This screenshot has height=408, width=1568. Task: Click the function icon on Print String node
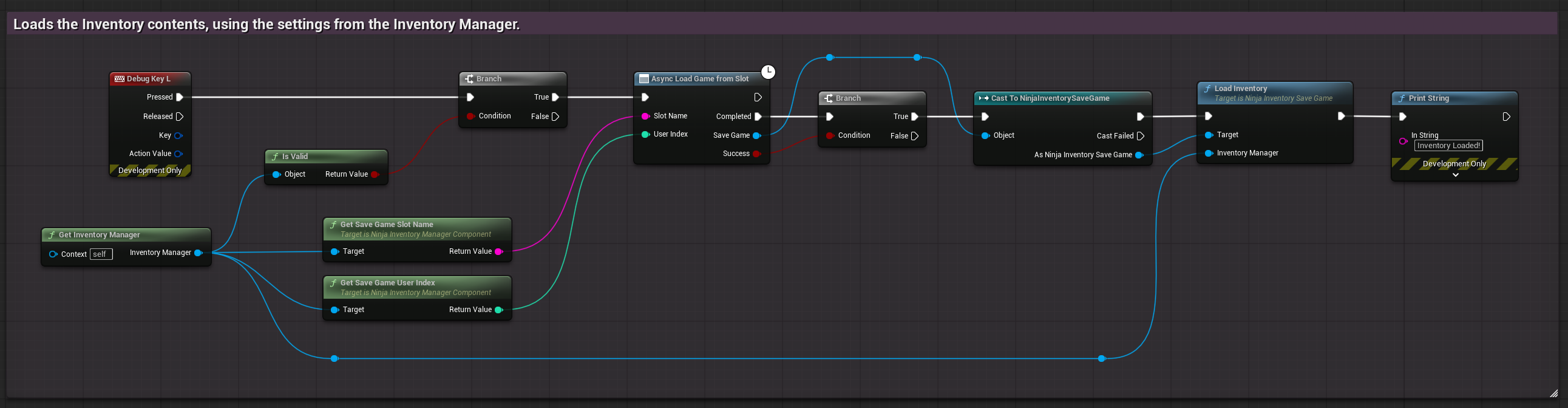point(1401,98)
